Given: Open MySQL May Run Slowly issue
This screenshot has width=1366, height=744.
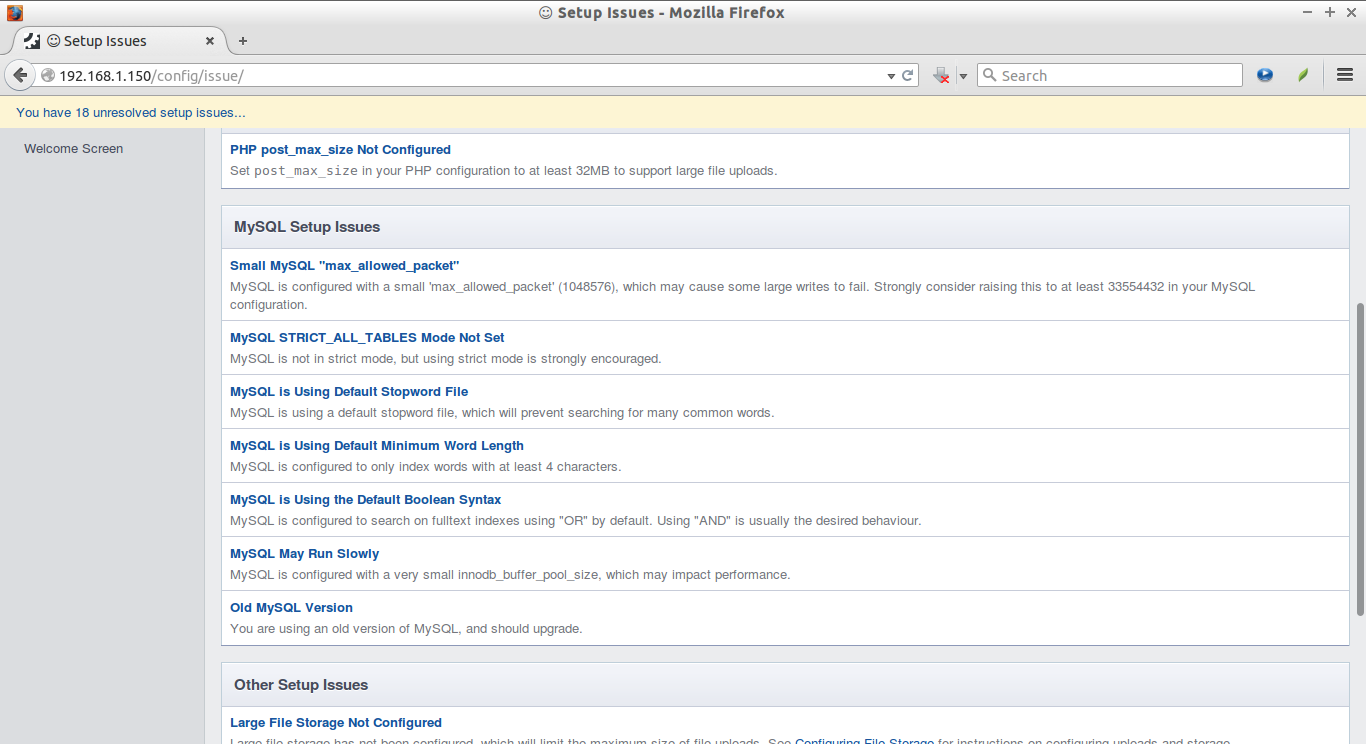Looking at the screenshot, I should [x=305, y=554].
